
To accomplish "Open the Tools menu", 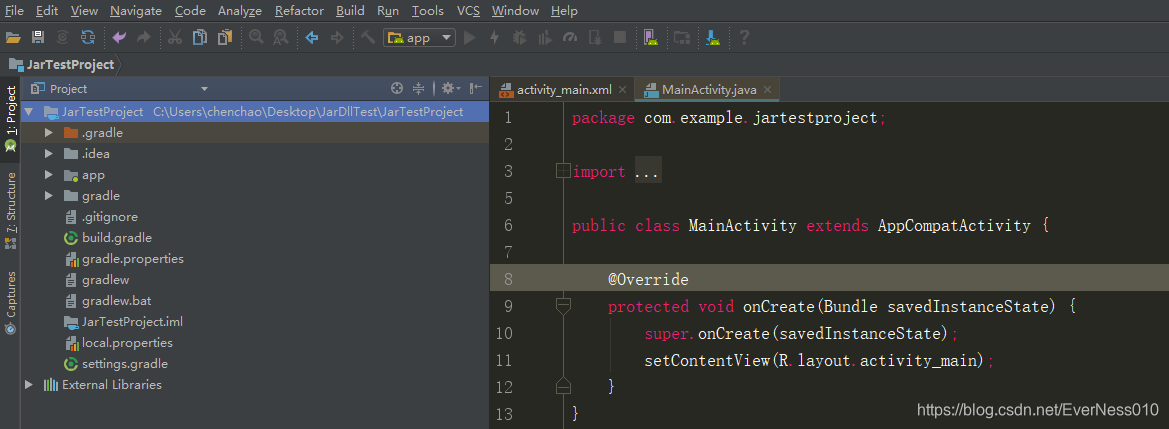I will click(427, 11).
